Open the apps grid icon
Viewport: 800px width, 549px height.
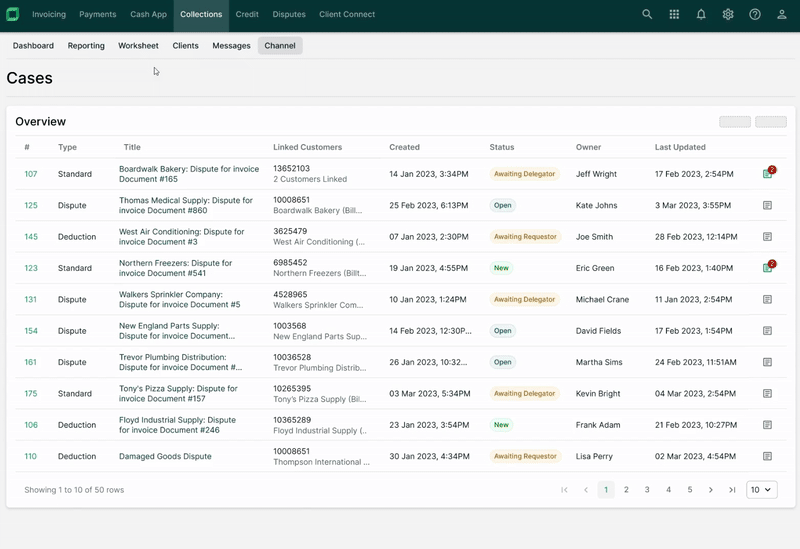click(674, 14)
